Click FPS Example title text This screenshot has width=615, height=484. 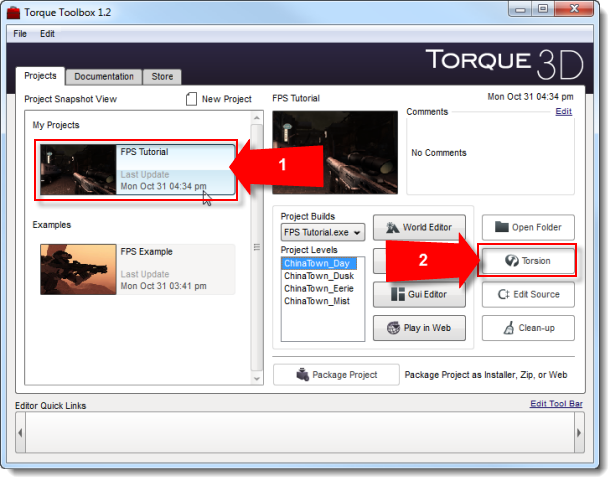pos(146,251)
